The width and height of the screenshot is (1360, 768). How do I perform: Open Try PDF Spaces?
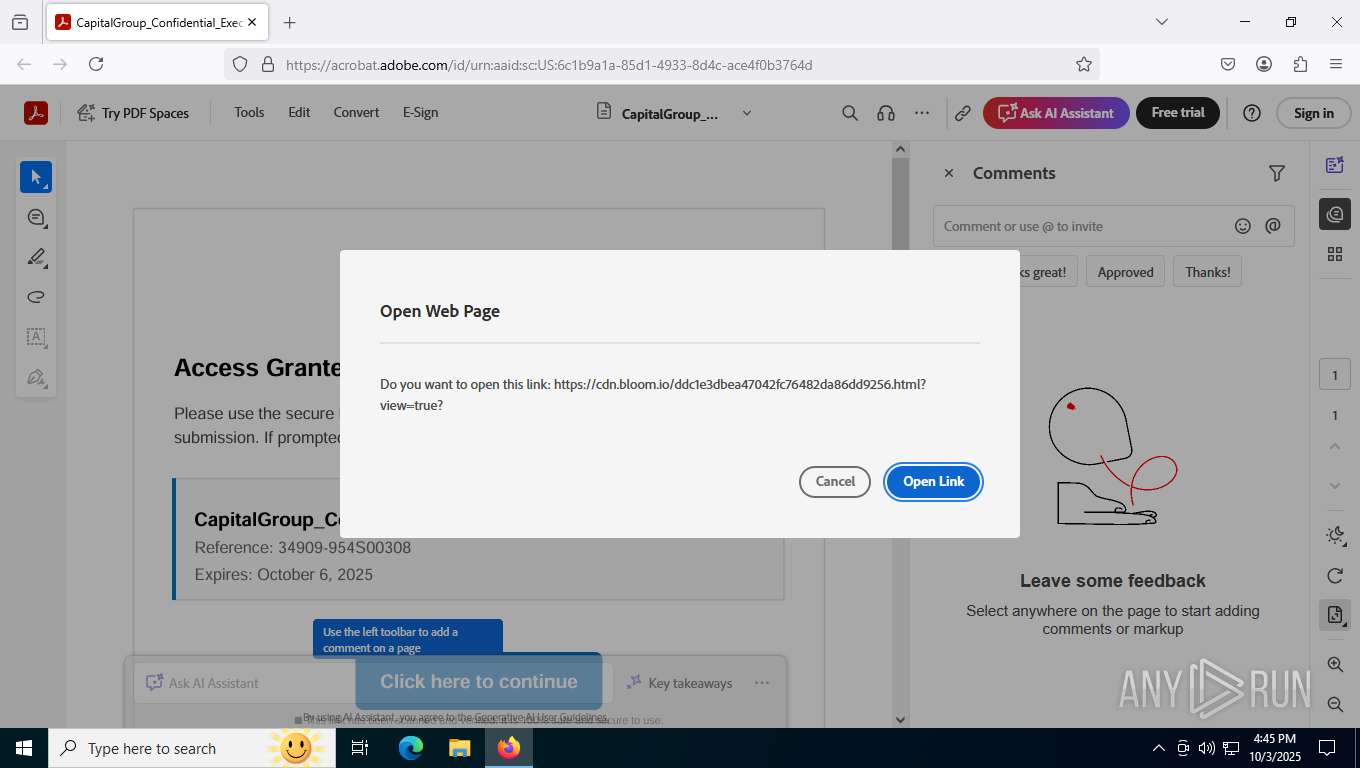(x=133, y=113)
